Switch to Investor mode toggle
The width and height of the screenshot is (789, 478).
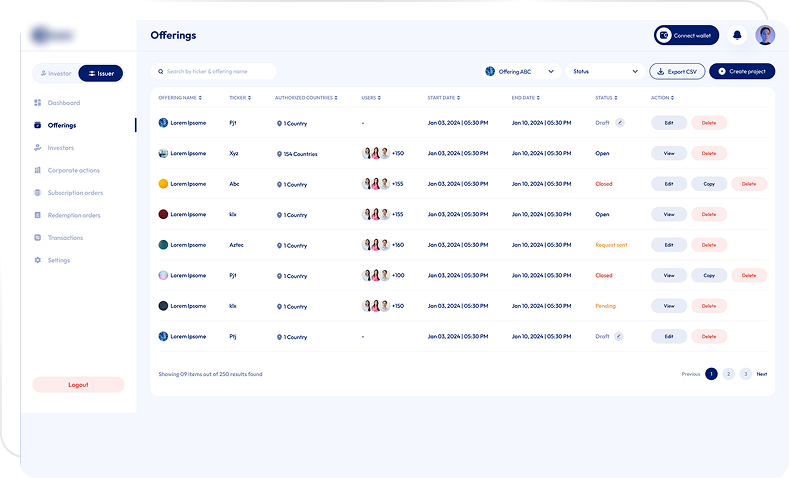(x=55, y=73)
